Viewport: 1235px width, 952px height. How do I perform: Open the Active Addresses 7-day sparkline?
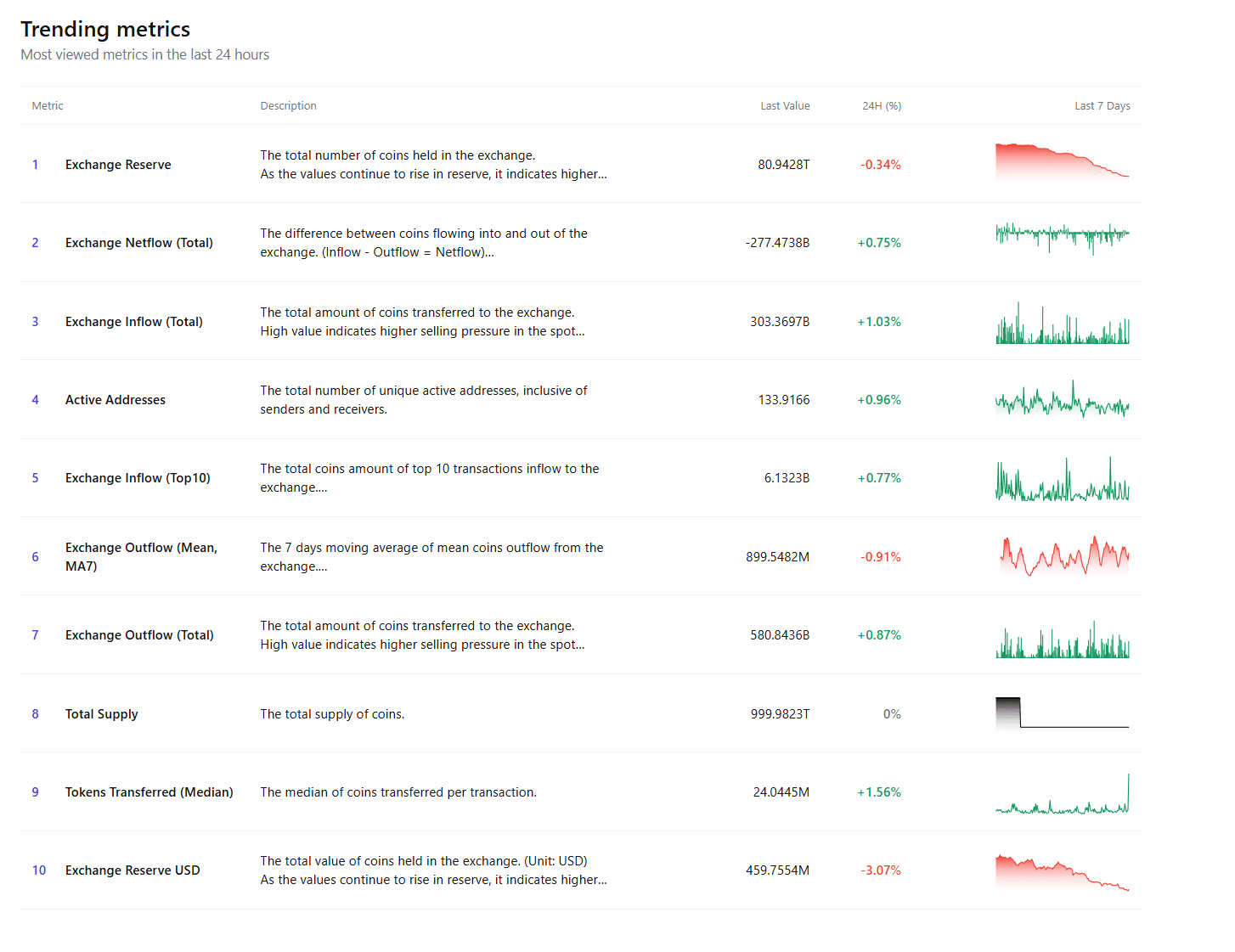(x=1063, y=400)
